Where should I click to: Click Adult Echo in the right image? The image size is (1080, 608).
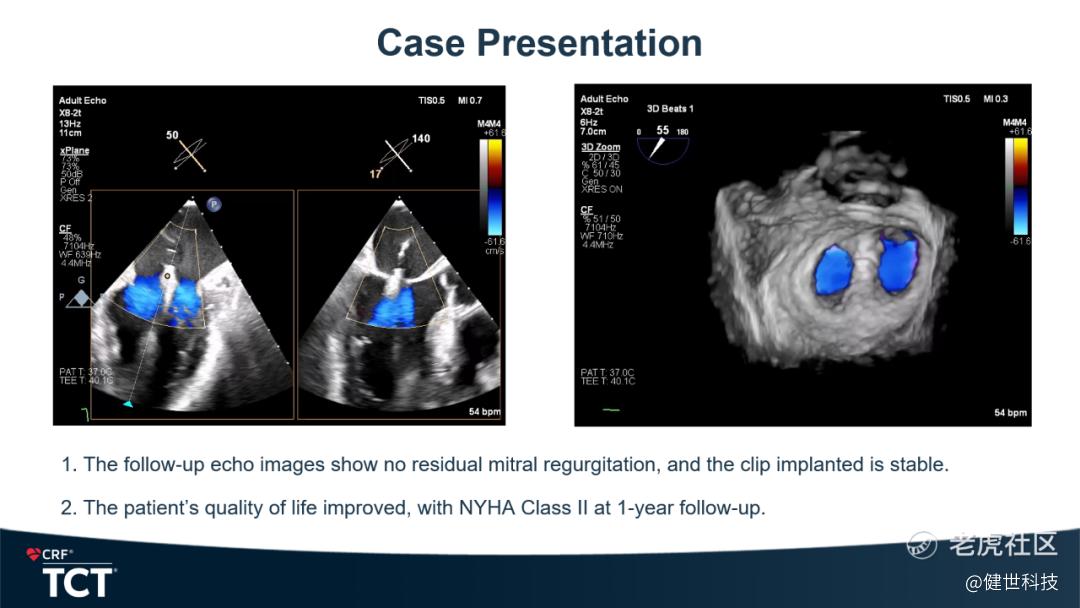click(x=604, y=99)
